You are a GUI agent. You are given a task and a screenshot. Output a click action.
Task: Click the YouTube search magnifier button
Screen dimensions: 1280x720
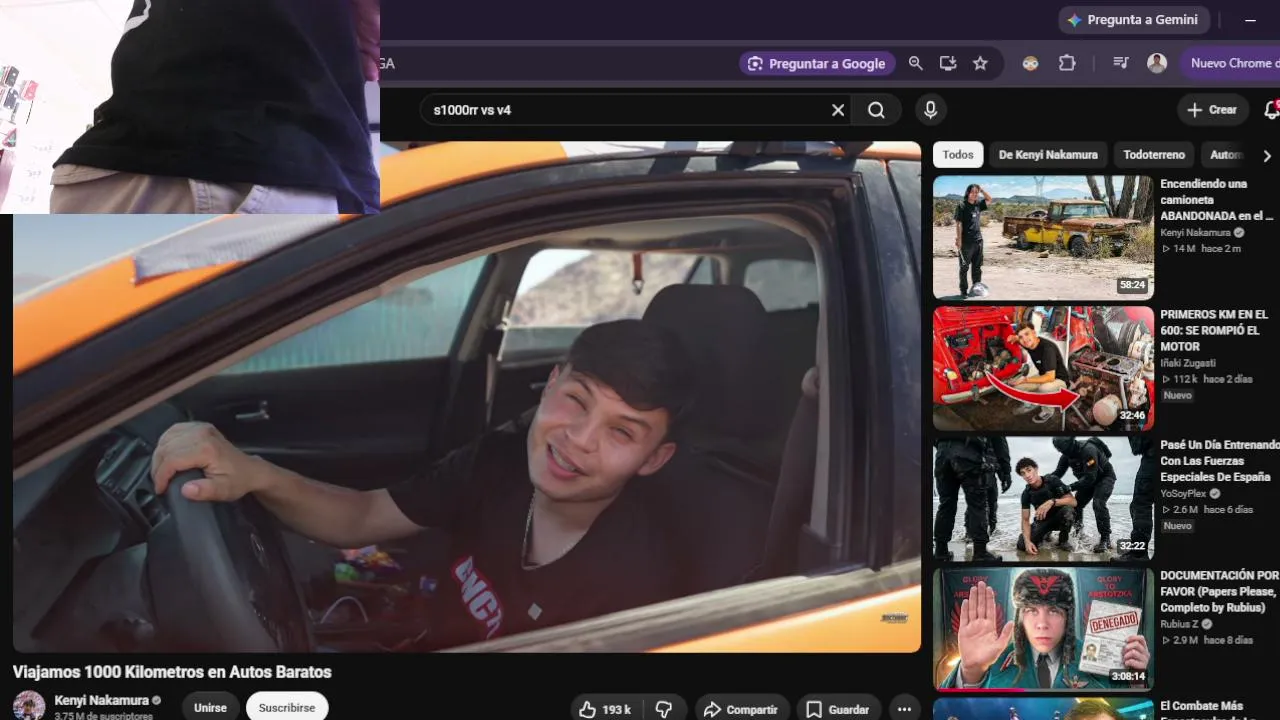pyautogui.click(x=876, y=110)
